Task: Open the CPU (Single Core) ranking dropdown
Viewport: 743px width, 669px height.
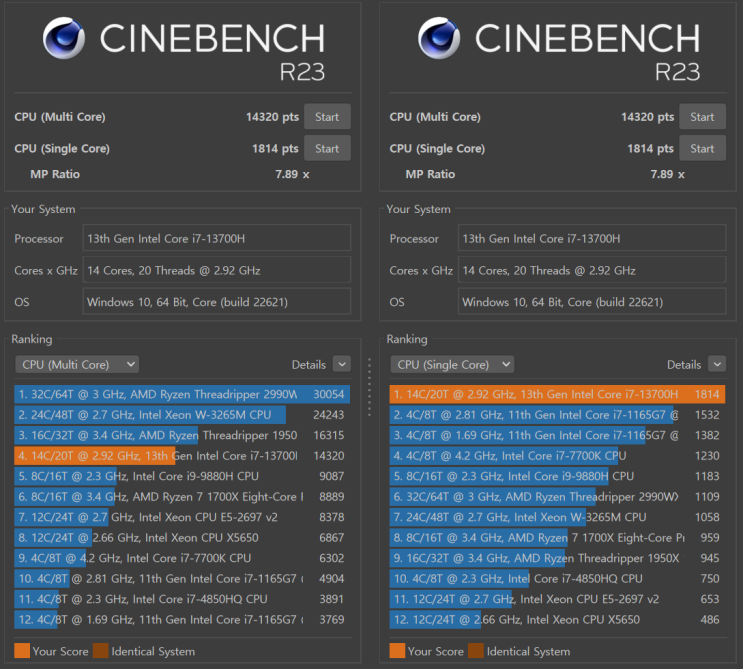Action: 452,365
